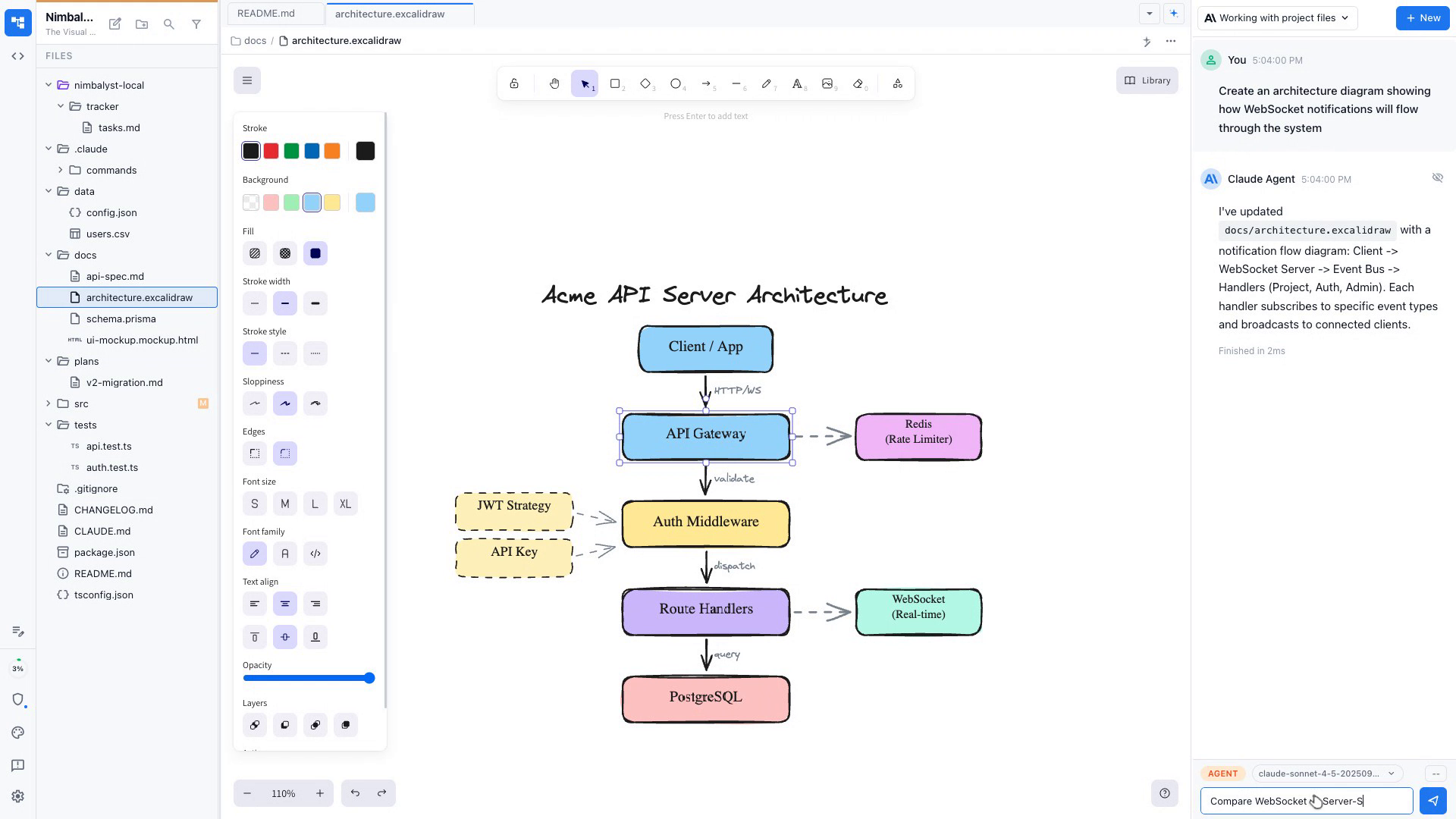Image resolution: width=1456 pixels, height=819 pixels.
Task: Click the New session button
Action: click(1423, 18)
